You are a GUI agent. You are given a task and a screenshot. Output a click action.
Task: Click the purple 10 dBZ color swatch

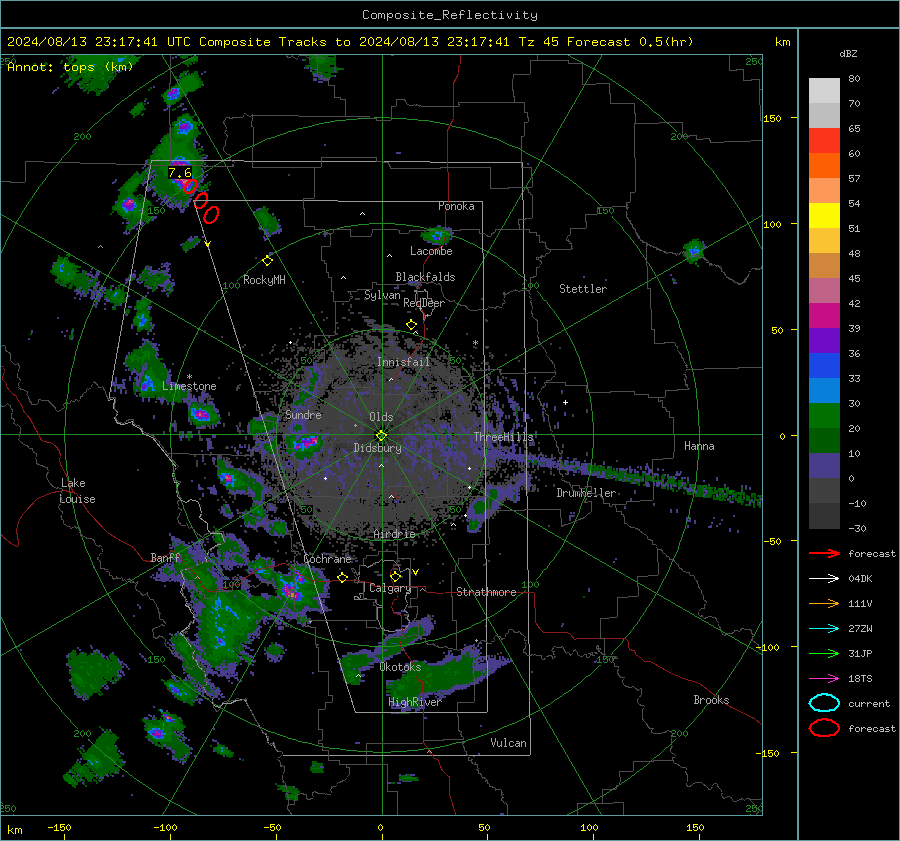[824, 465]
